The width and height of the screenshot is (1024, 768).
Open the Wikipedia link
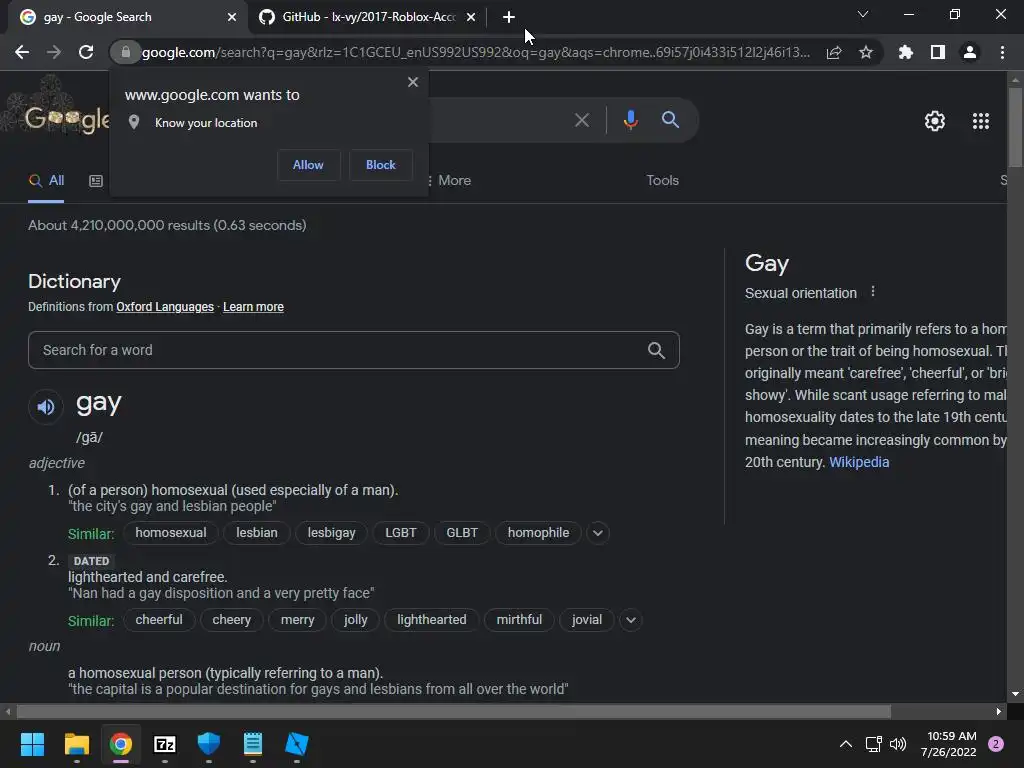tap(859, 462)
